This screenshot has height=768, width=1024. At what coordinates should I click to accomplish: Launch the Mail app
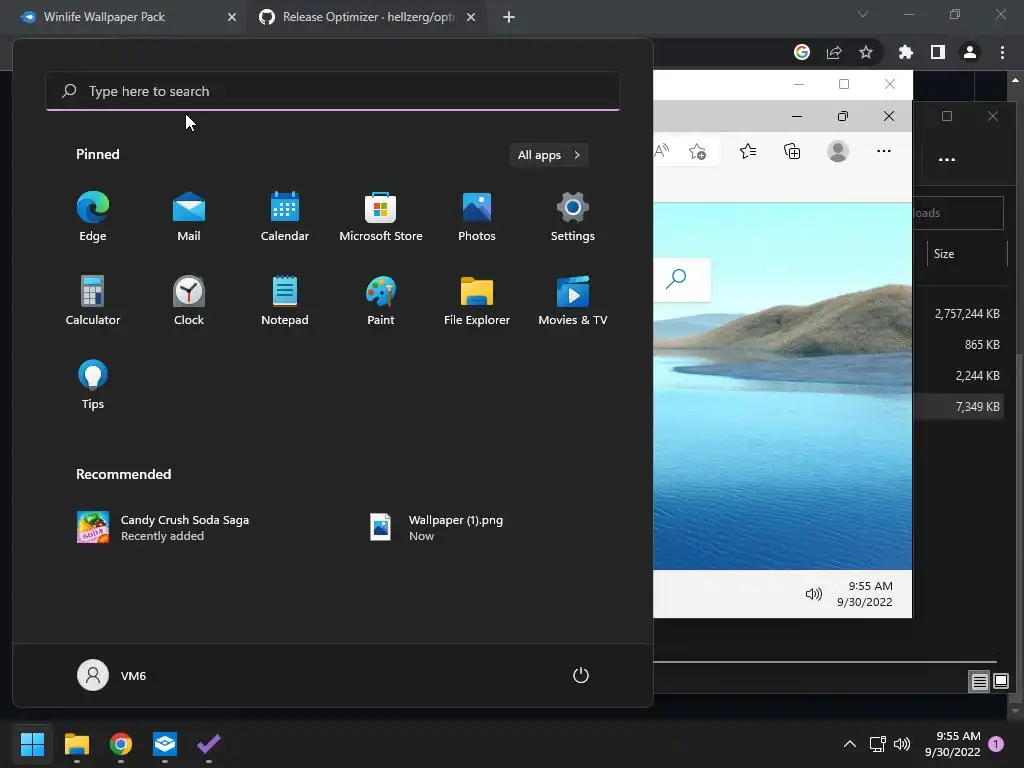189,217
